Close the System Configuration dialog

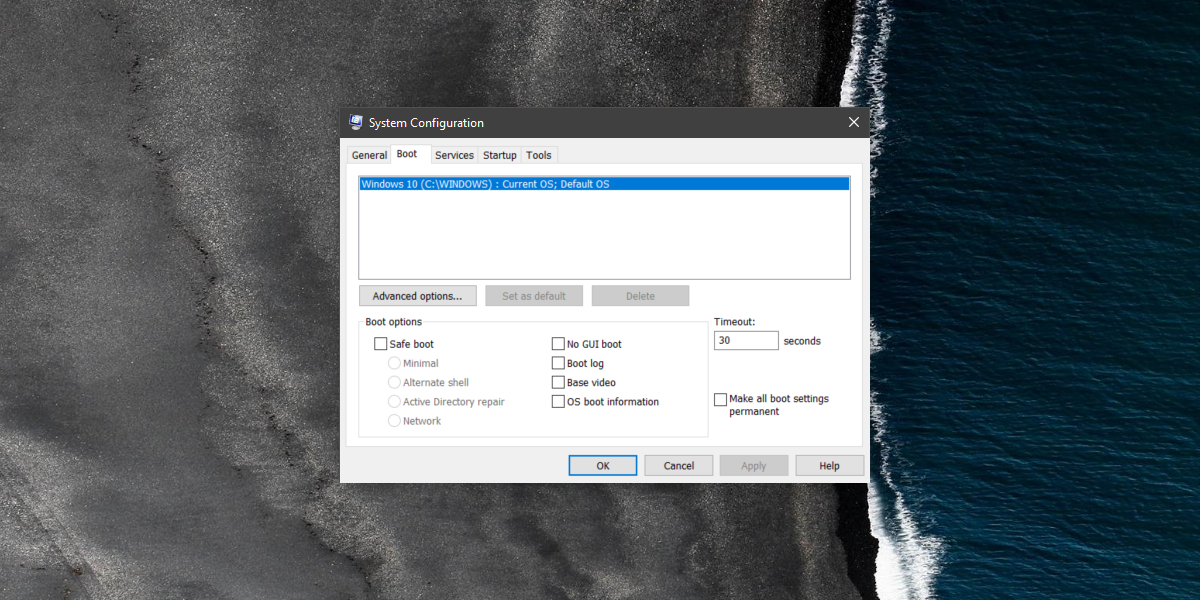click(854, 122)
